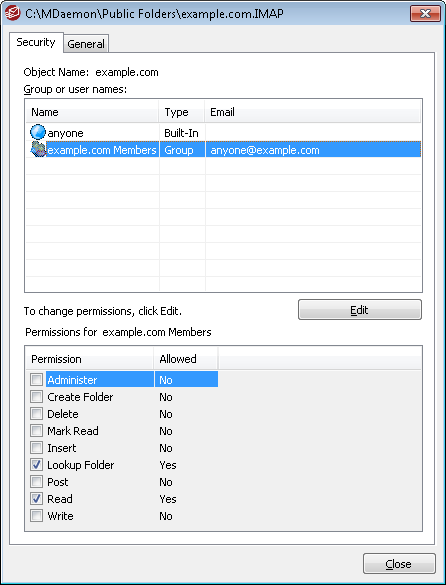Click the globe icon next to anyone
This screenshot has height=585, width=446.
pos(37,132)
